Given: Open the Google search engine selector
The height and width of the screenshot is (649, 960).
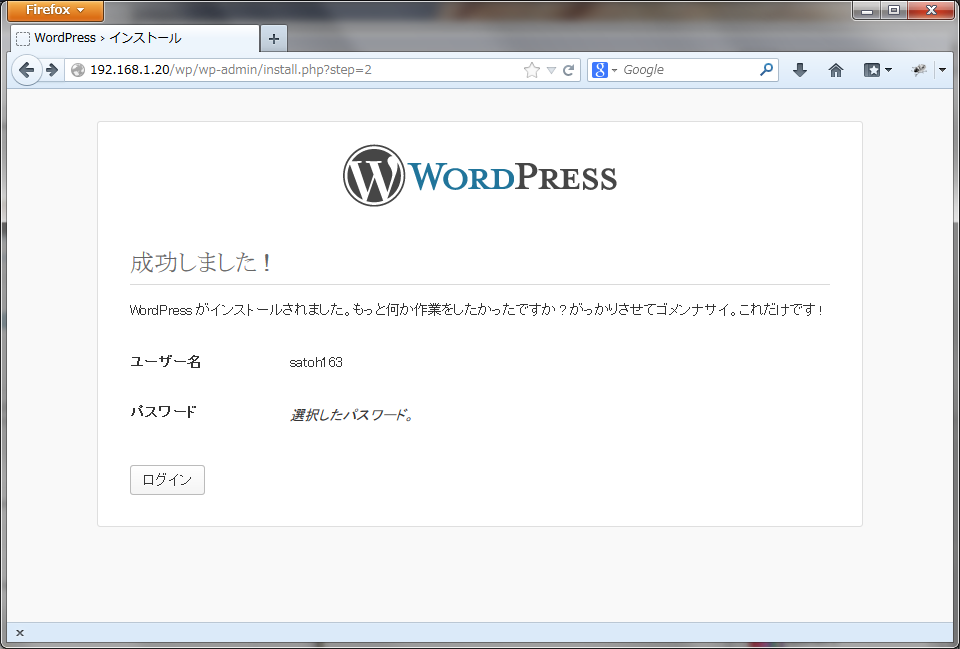Looking at the screenshot, I should (604, 70).
